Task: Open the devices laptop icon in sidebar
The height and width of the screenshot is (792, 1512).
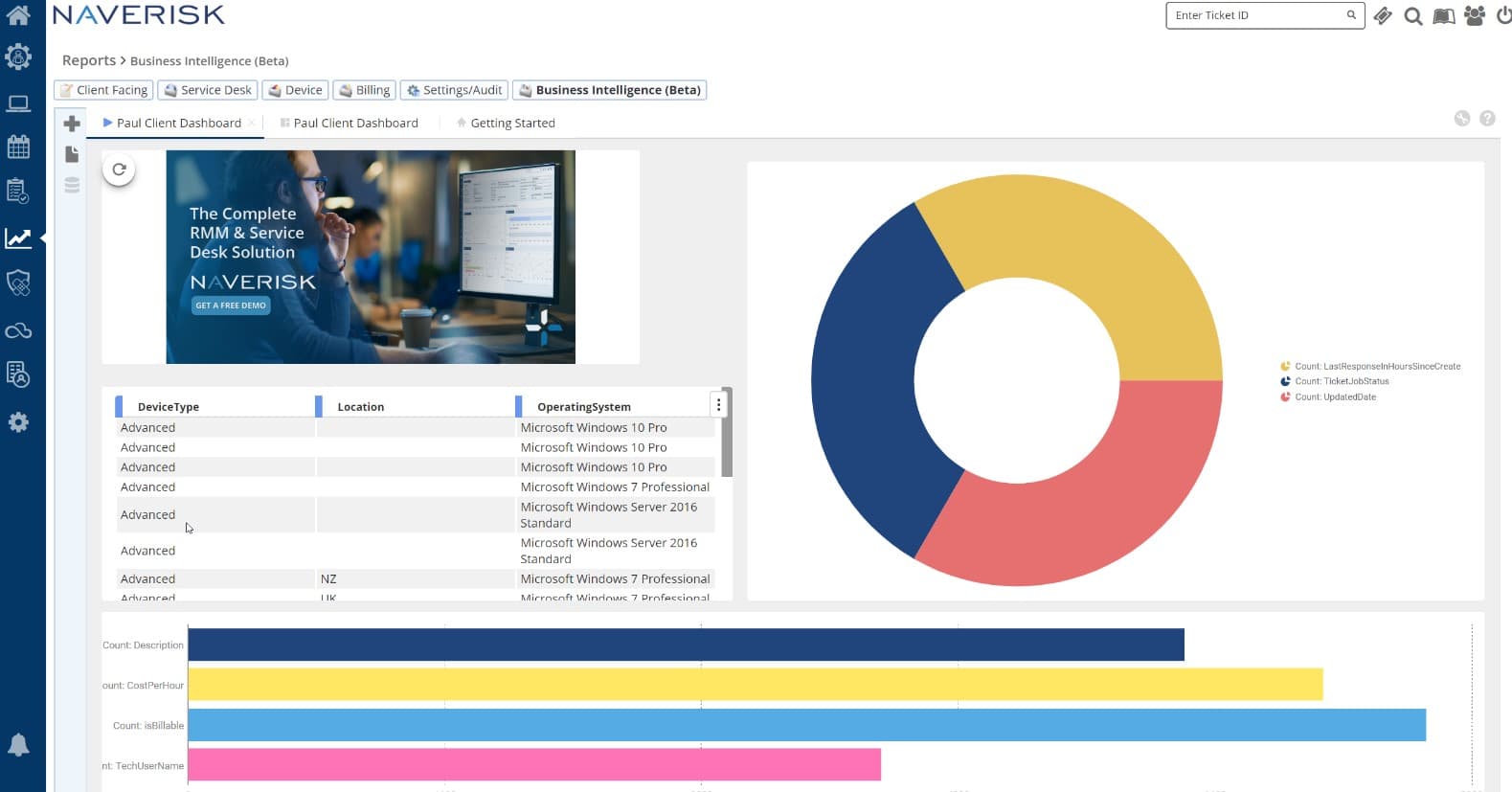Action: pos(18,103)
